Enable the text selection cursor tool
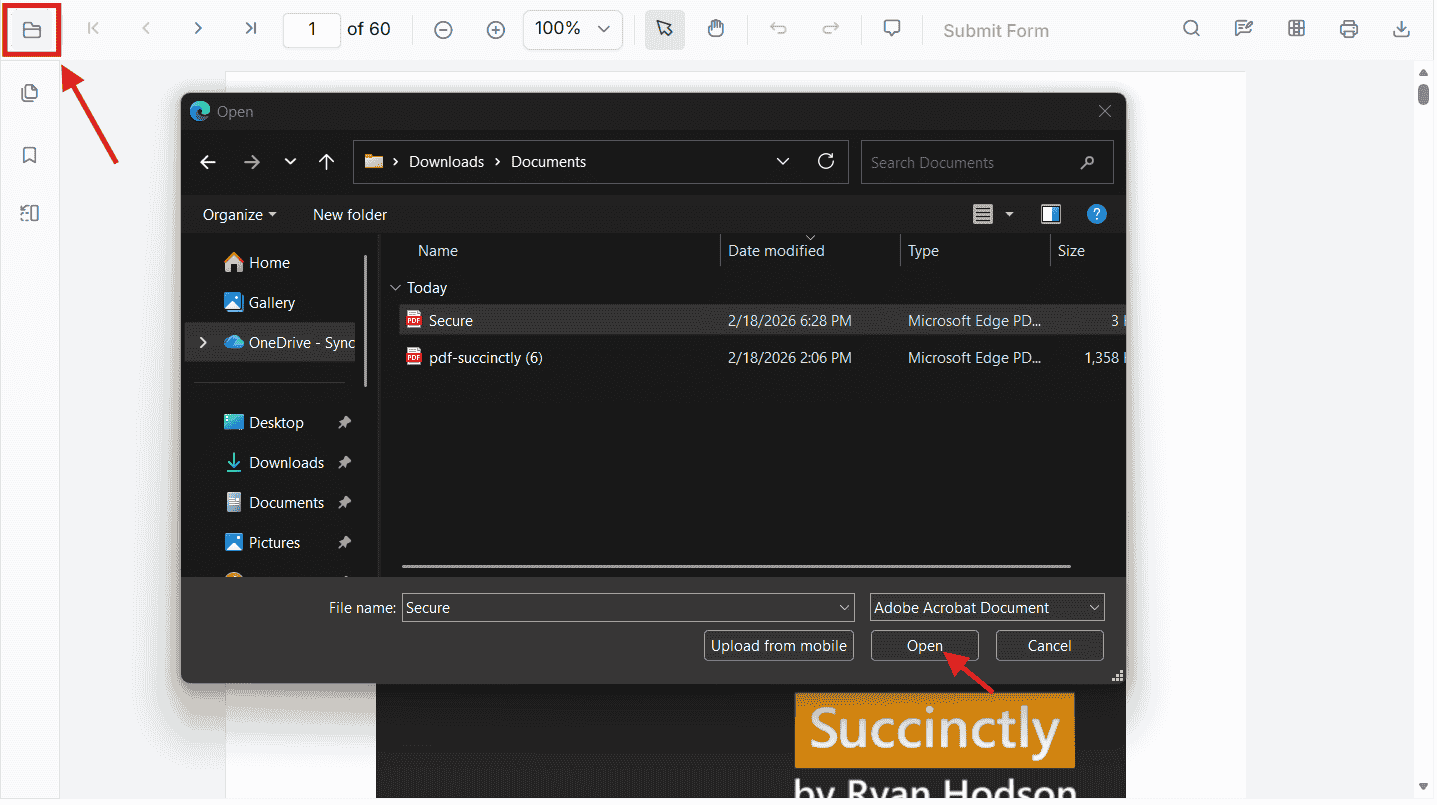This screenshot has width=1437, height=805. point(664,29)
